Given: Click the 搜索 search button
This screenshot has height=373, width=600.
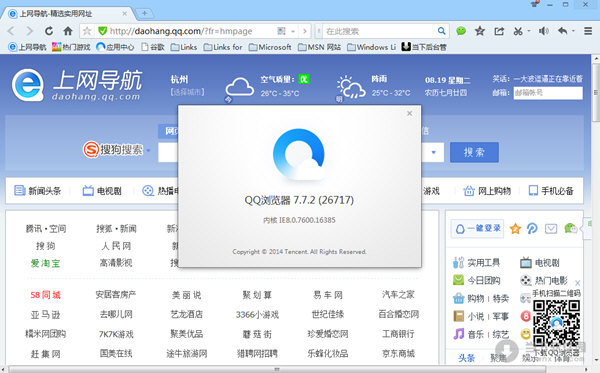Looking at the screenshot, I should pyautogui.click(x=474, y=152).
